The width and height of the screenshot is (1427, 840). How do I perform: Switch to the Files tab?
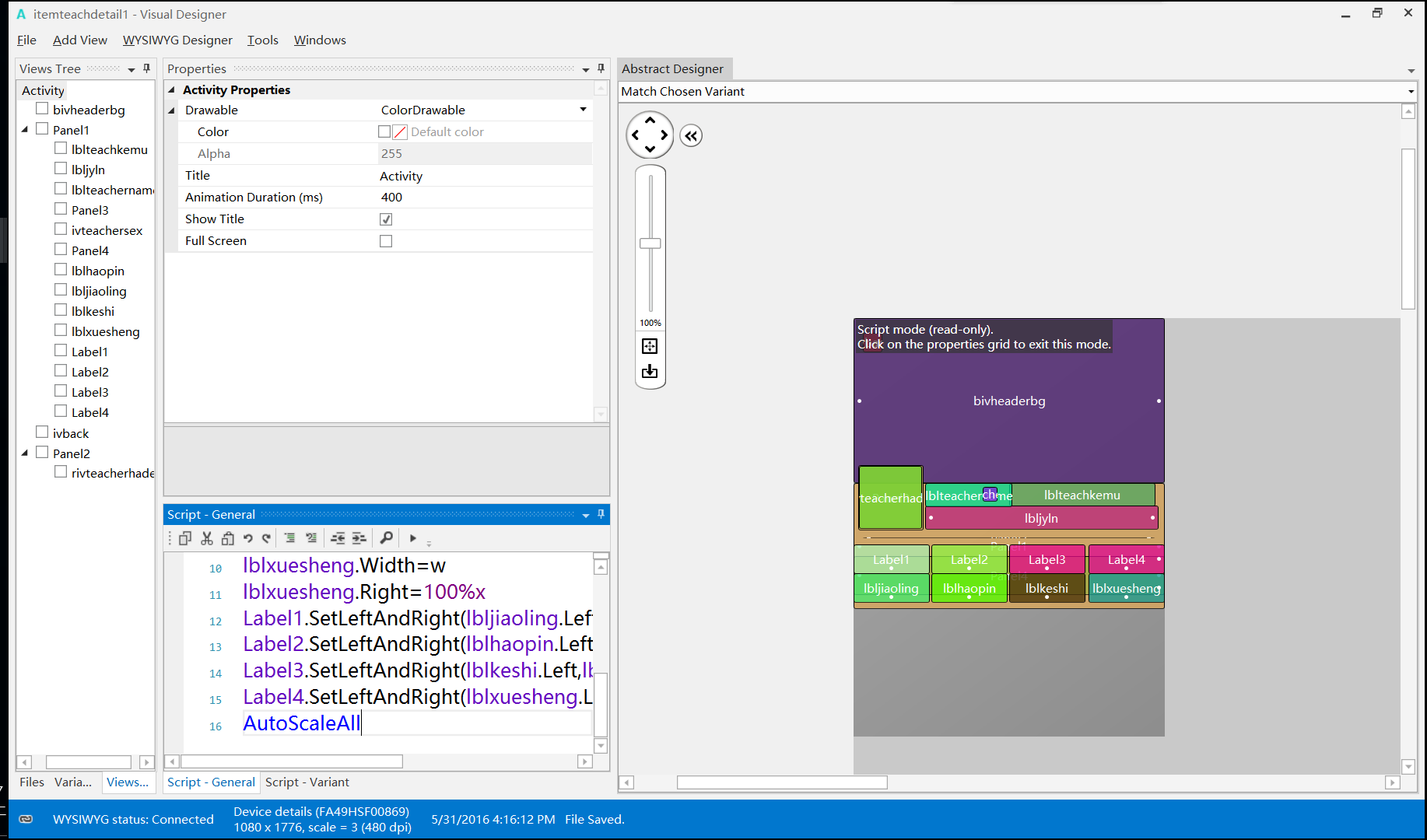click(32, 782)
